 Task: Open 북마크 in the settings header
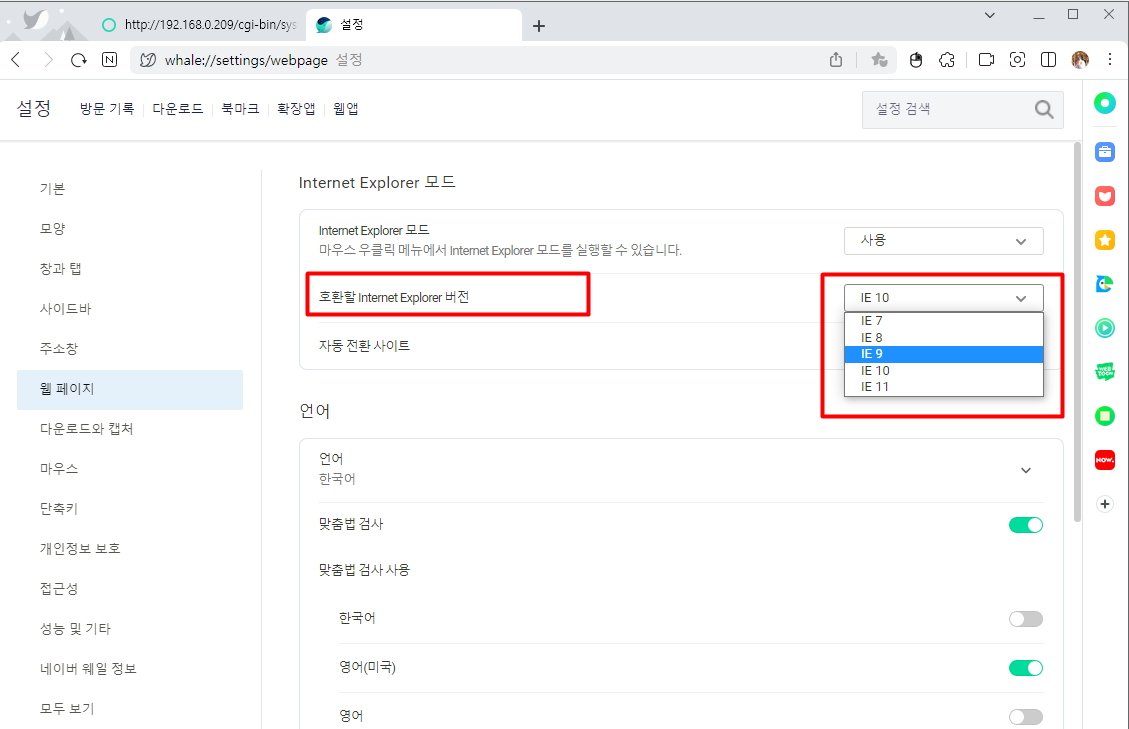point(240,109)
